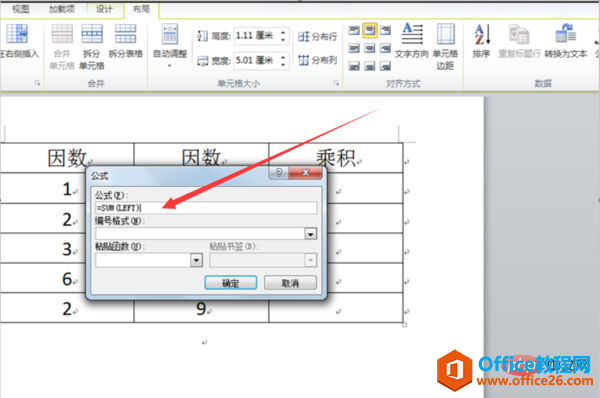Click row height icon beside 高度
The width and height of the screenshot is (600, 398).
202,36
